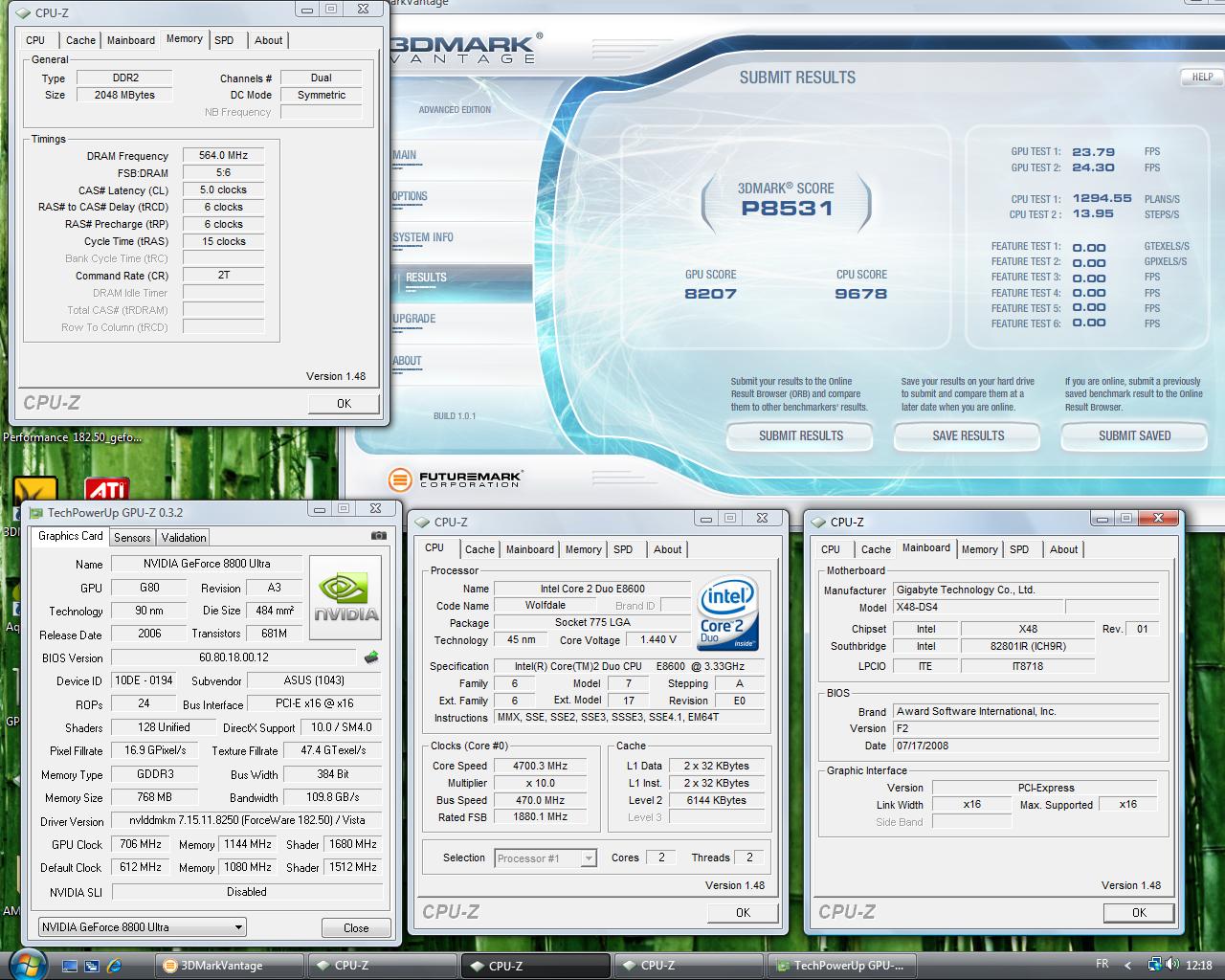Click the SUBMIT SAVED button
The width and height of the screenshot is (1225, 980).
(1134, 436)
